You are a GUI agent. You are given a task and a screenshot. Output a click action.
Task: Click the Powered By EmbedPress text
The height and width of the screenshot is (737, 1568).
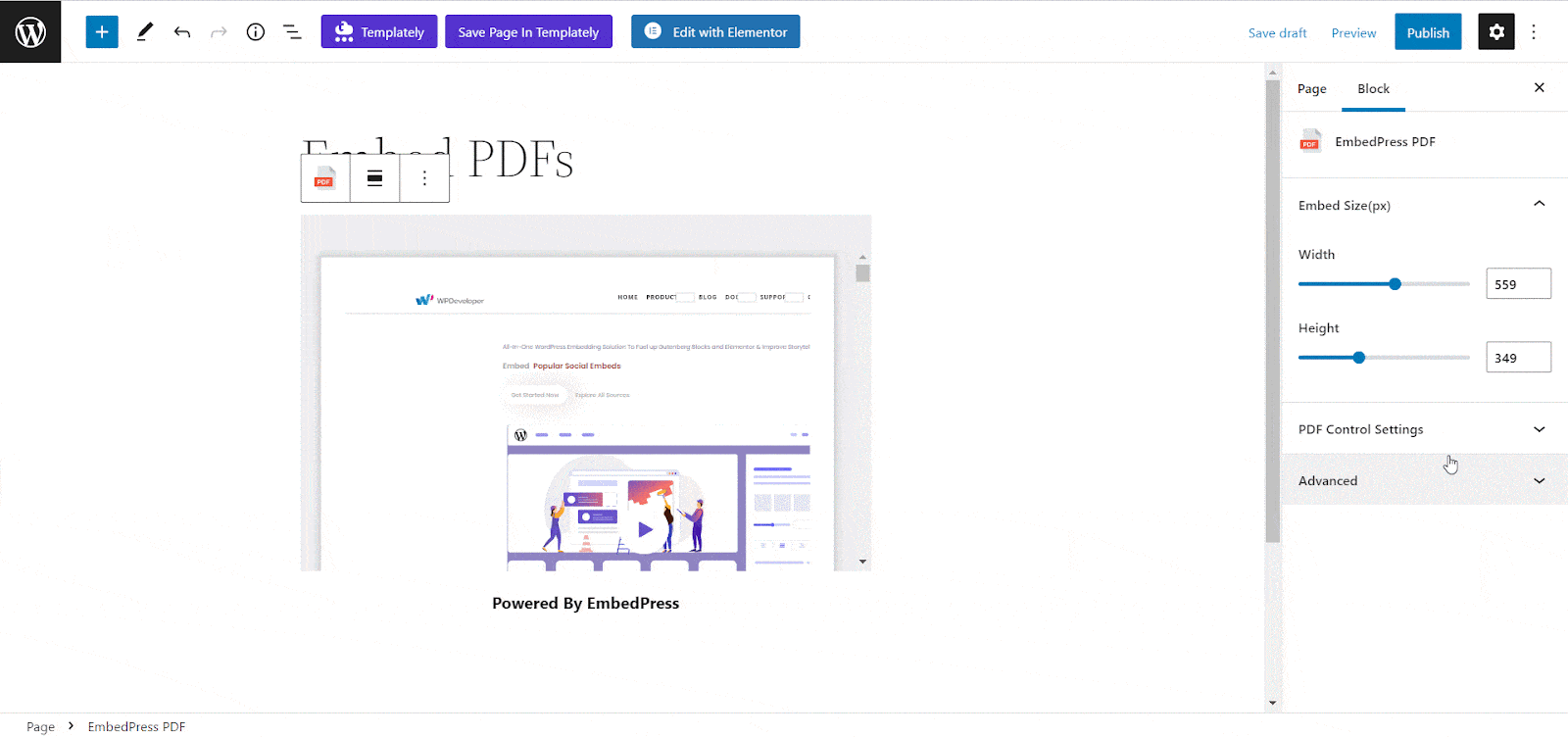click(585, 603)
